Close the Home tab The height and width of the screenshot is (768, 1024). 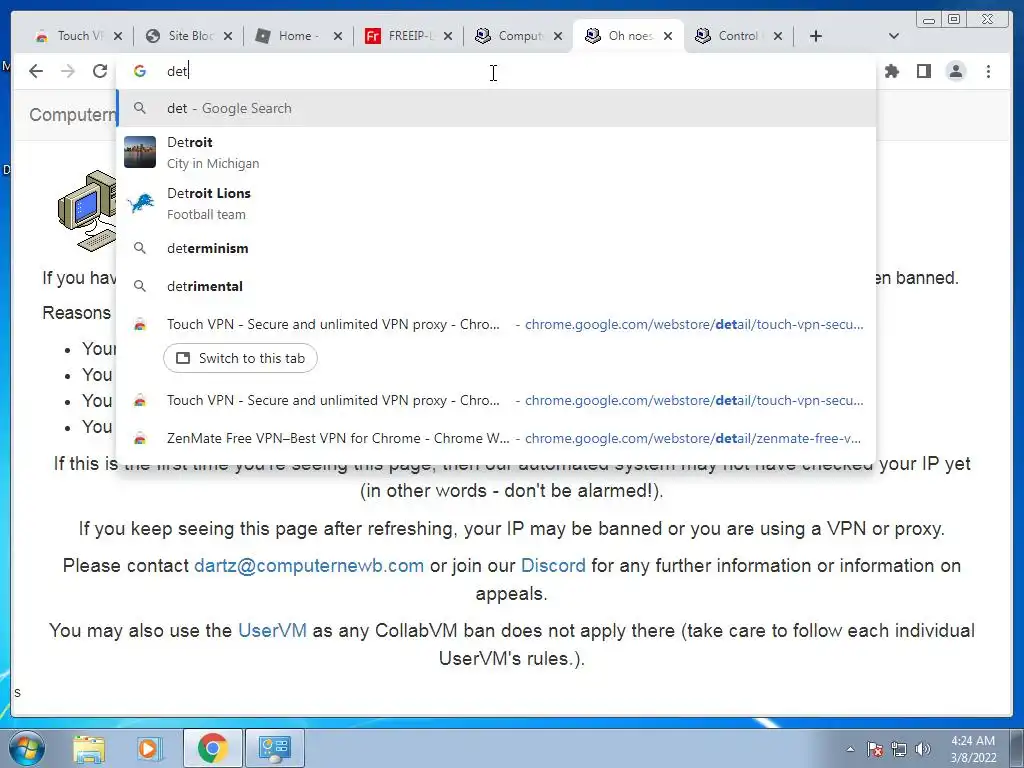tap(338, 36)
